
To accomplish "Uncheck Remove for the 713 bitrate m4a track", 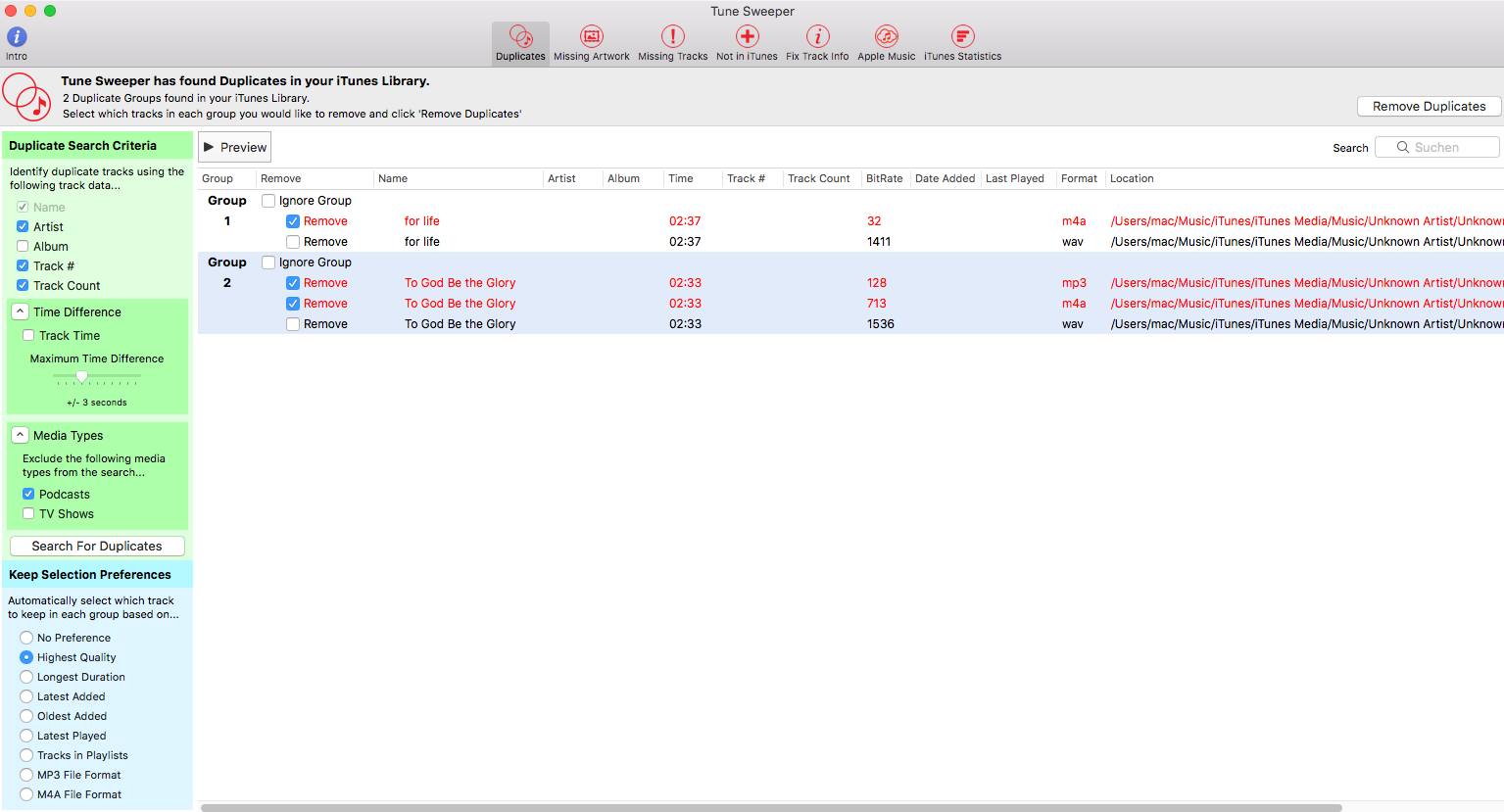I will click(x=293, y=304).
